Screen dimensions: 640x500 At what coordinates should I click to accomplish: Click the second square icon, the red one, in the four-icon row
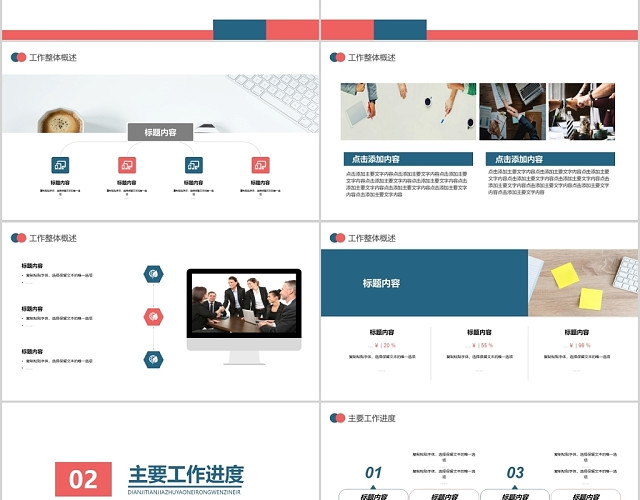(127, 165)
